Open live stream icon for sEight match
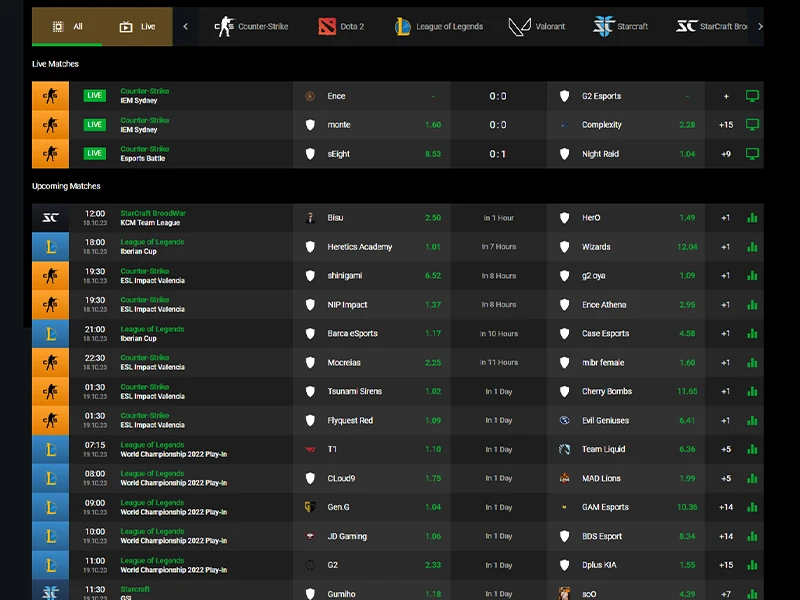 [x=752, y=154]
